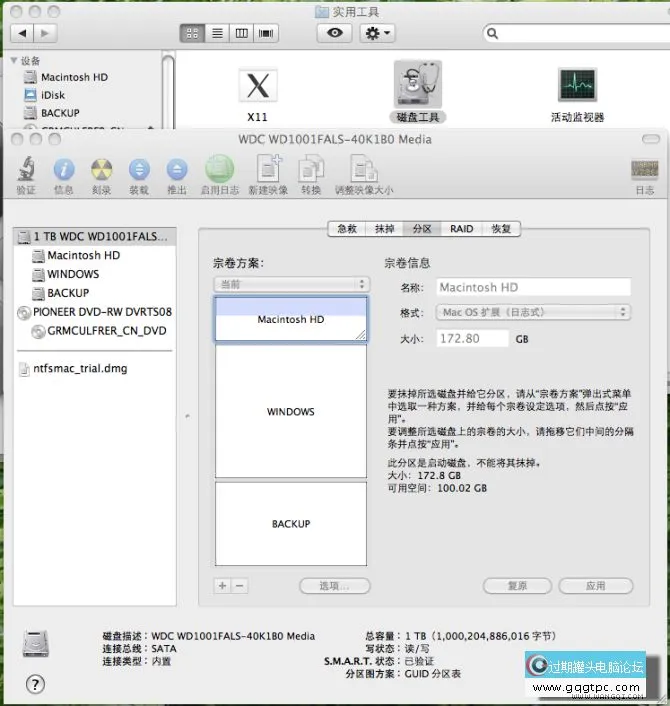Viewport: 670px width, 706px height.
Task: Click the Options (选项…) button
Action: tap(335, 586)
